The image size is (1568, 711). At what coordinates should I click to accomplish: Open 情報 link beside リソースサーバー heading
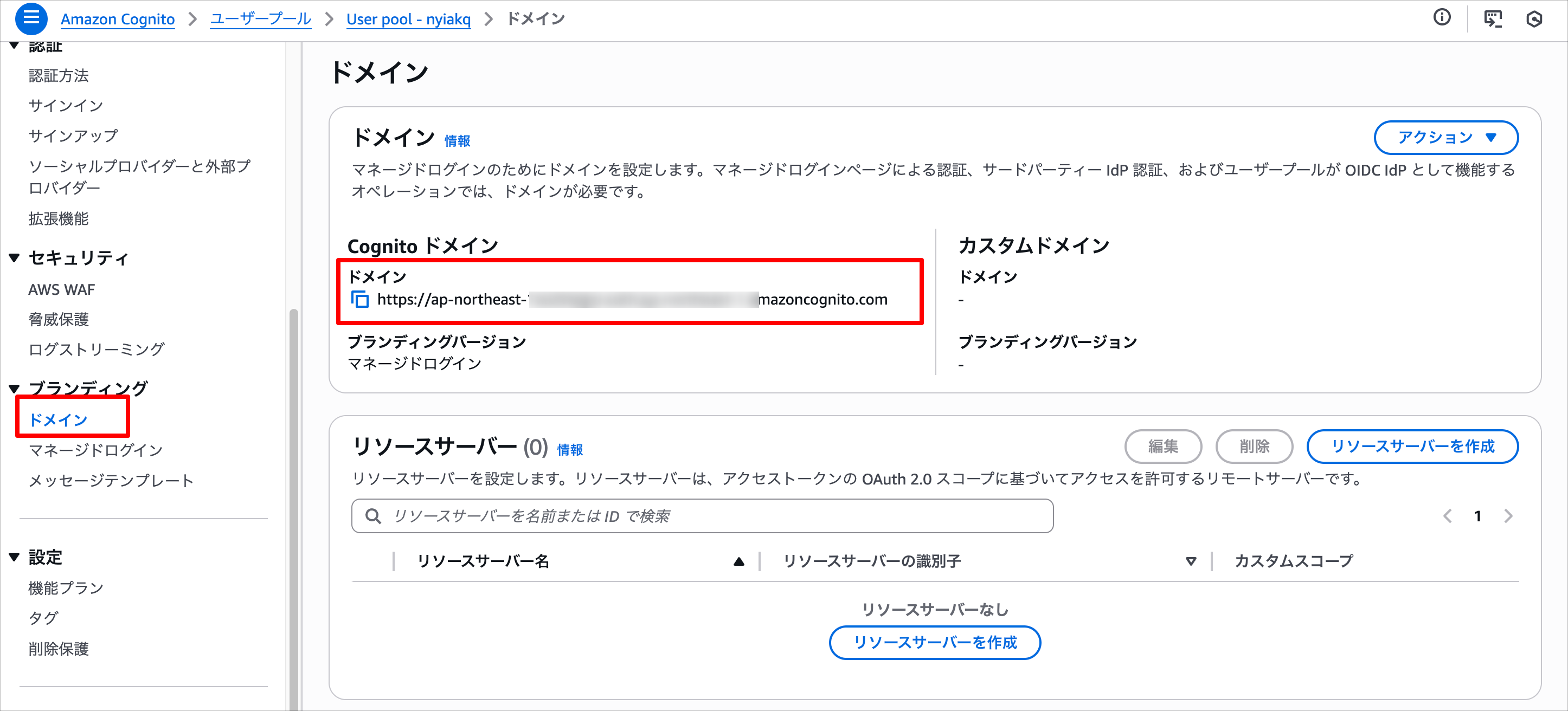pos(570,449)
